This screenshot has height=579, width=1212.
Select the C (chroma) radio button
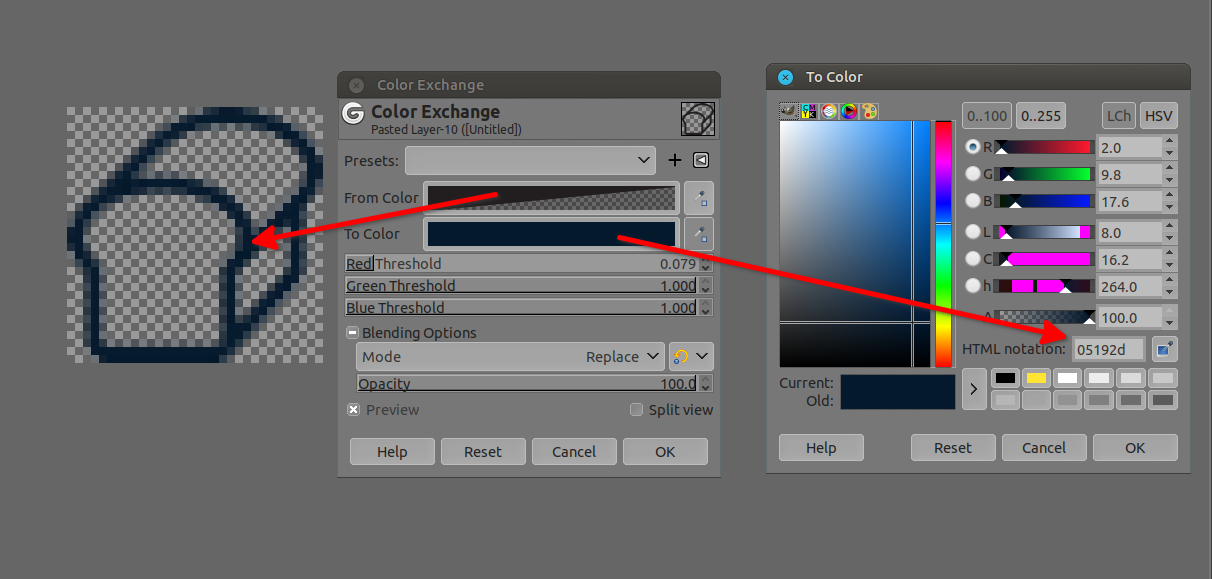[973, 259]
